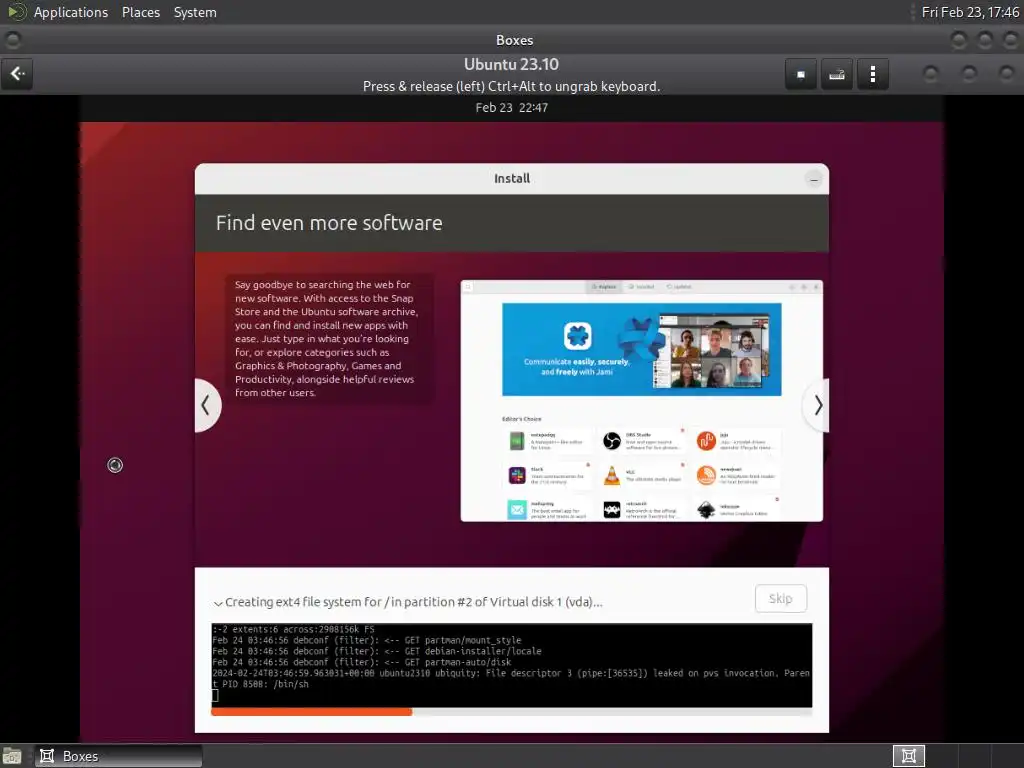This screenshot has height=768, width=1024.
Task: Click the workspace window icon at bottom right
Action: pos(908,756)
